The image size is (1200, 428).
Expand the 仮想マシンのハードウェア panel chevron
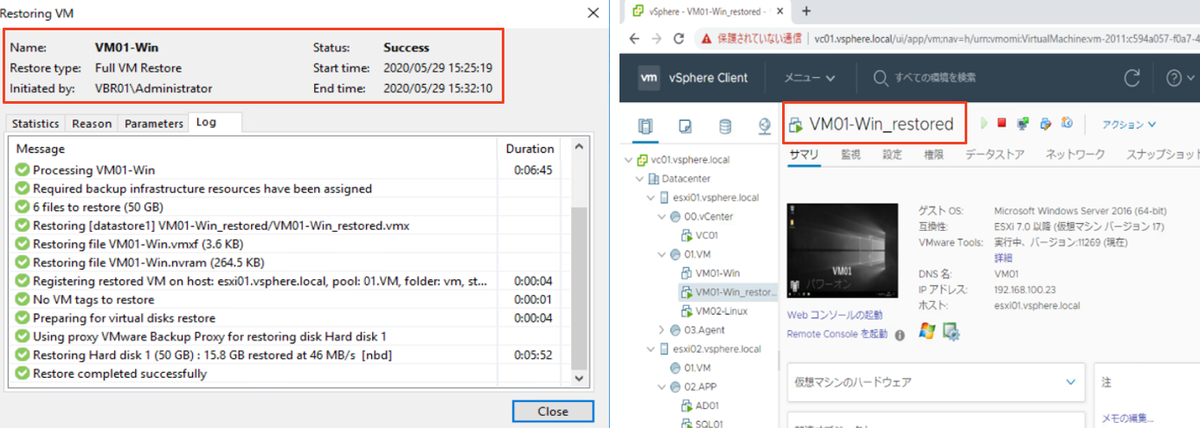1071,382
